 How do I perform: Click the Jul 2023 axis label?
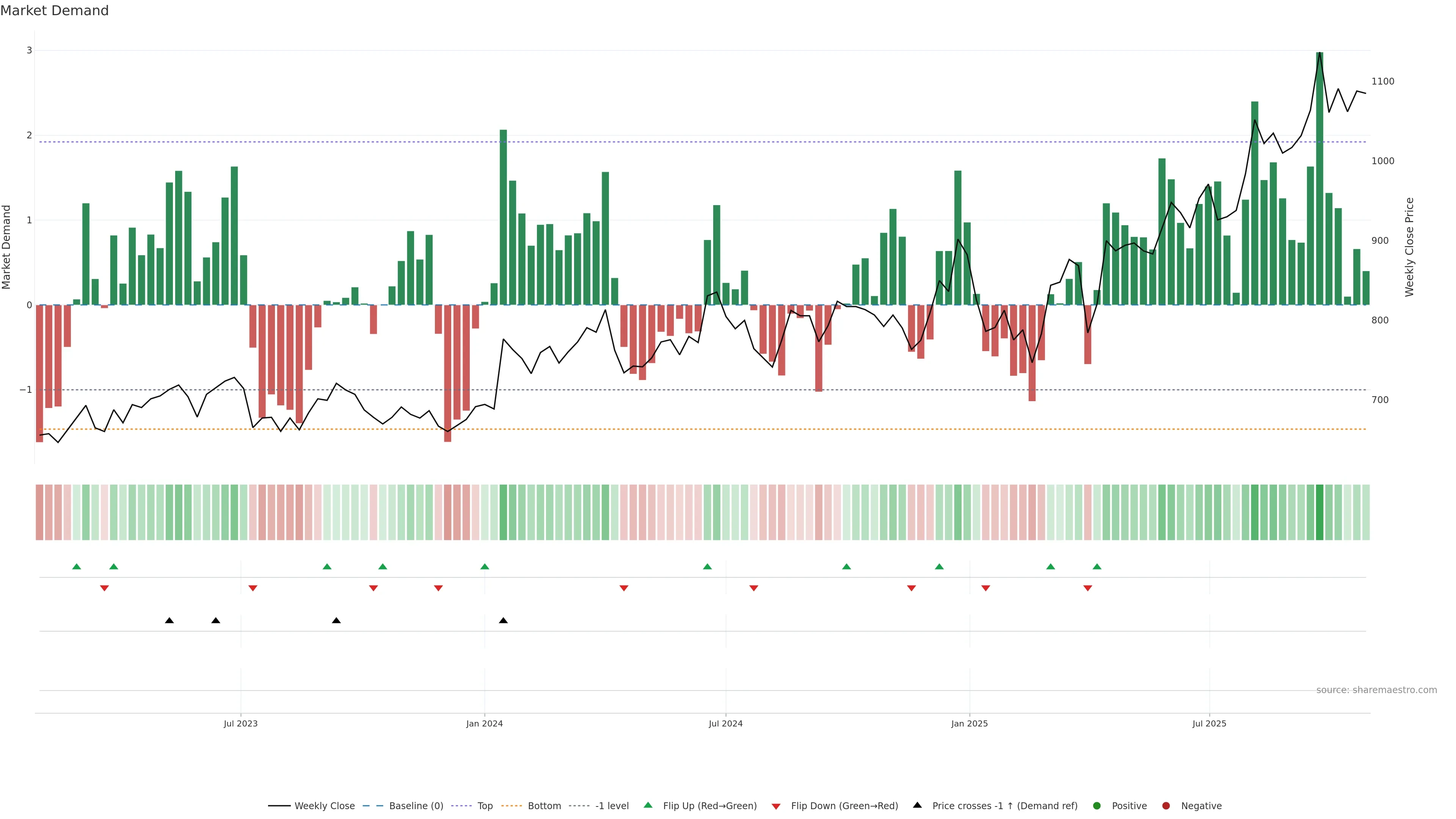(x=240, y=723)
